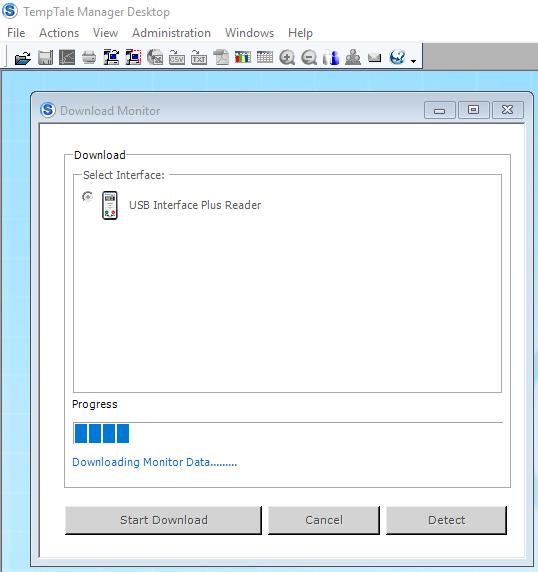Click the blue person info icon
This screenshot has width=538, height=572.
click(331, 58)
